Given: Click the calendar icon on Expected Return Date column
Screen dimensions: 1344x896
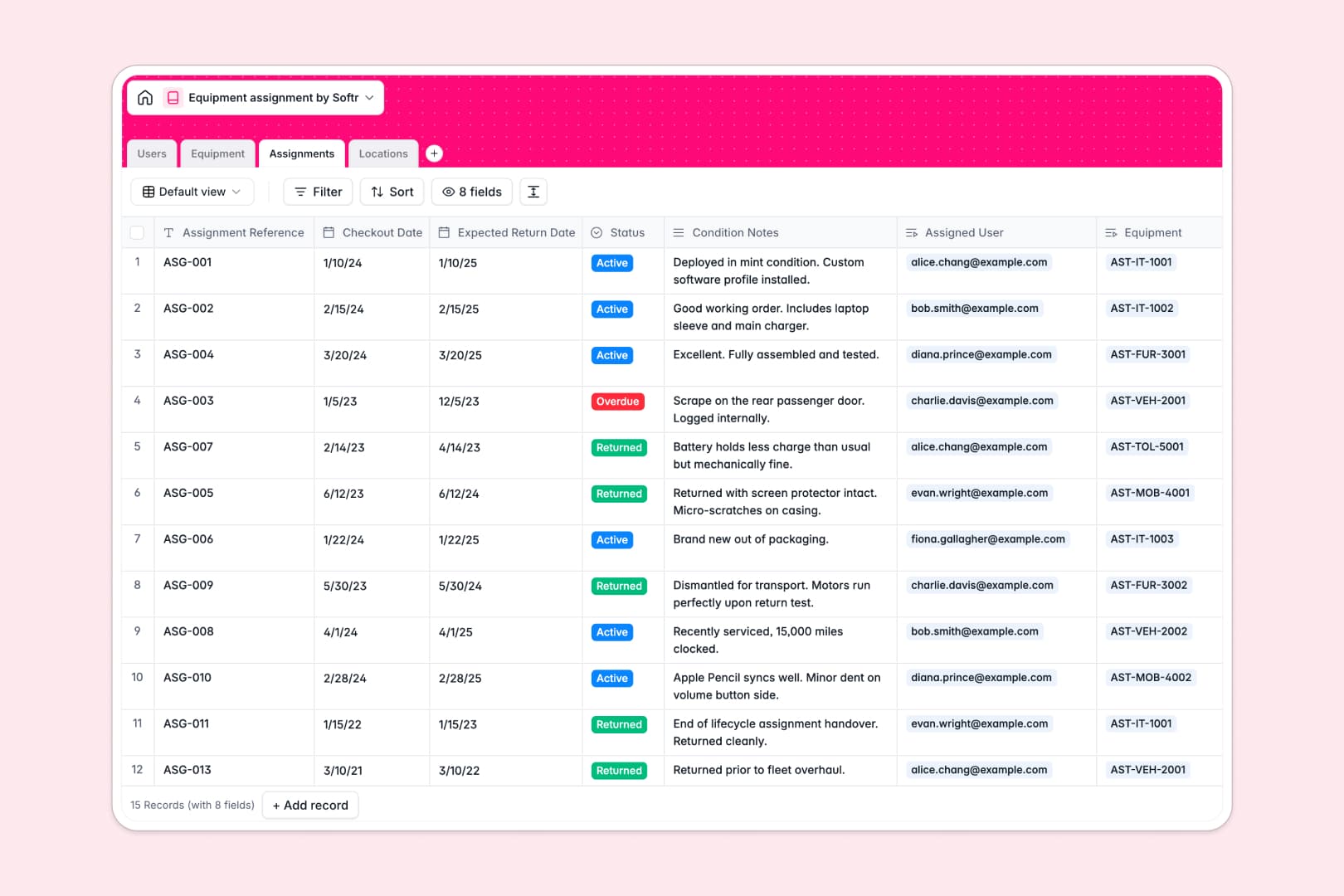Looking at the screenshot, I should pyautogui.click(x=445, y=232).
